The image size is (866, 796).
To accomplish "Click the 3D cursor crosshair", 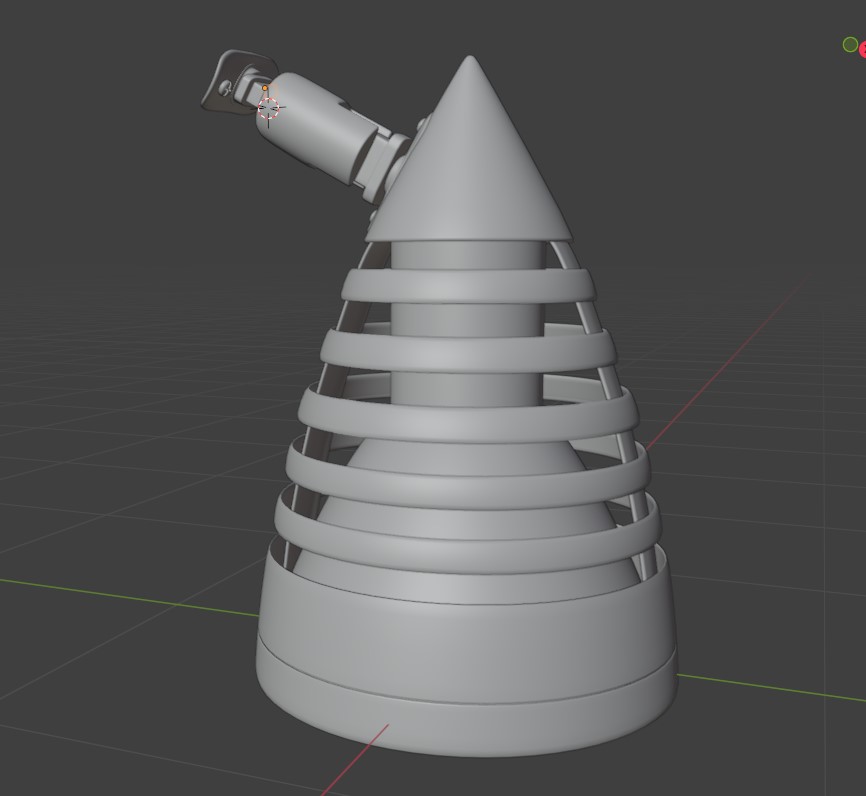I will click(x=269, y=108).
